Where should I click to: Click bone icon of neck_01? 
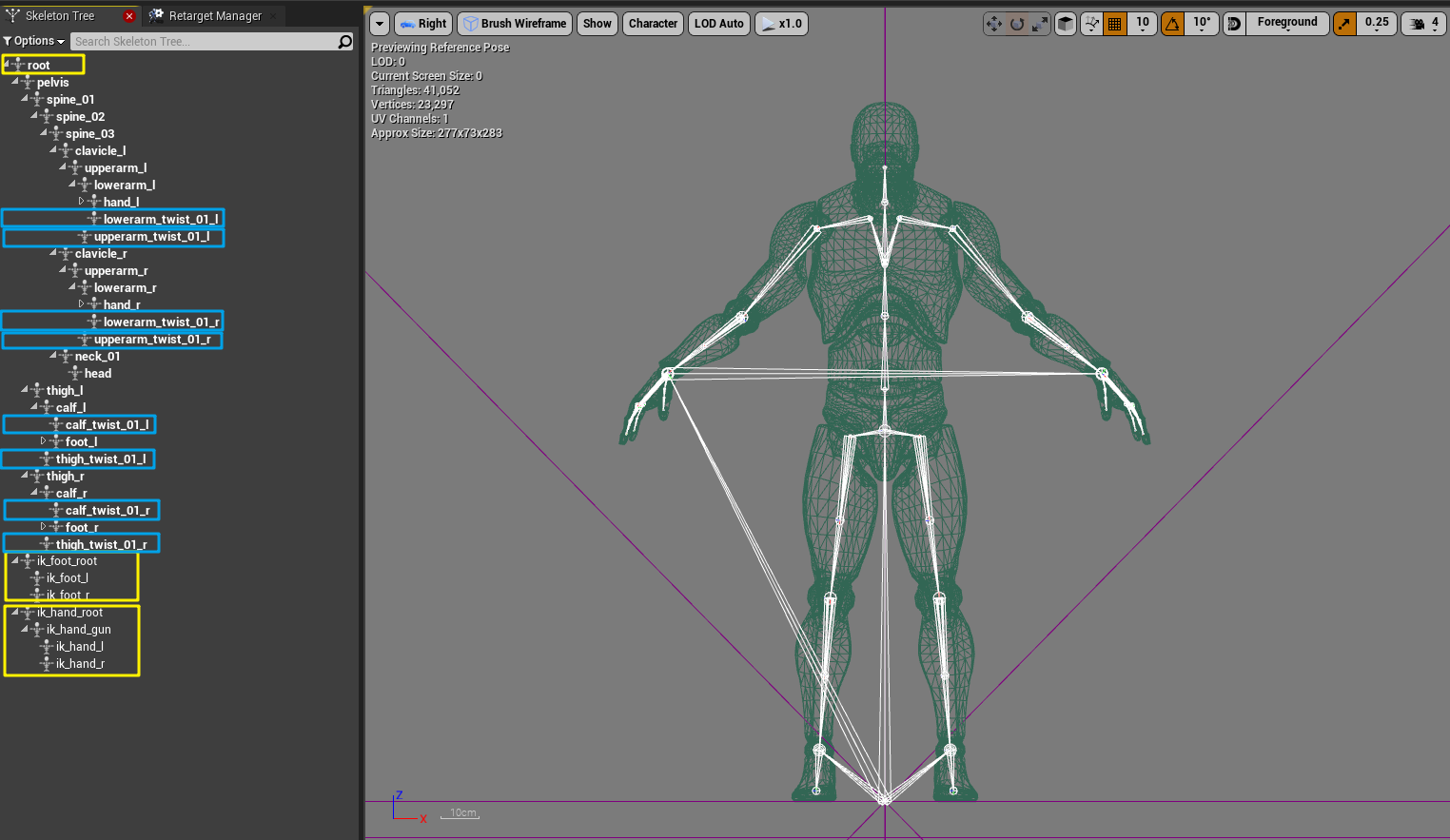(x=66, y=356)
